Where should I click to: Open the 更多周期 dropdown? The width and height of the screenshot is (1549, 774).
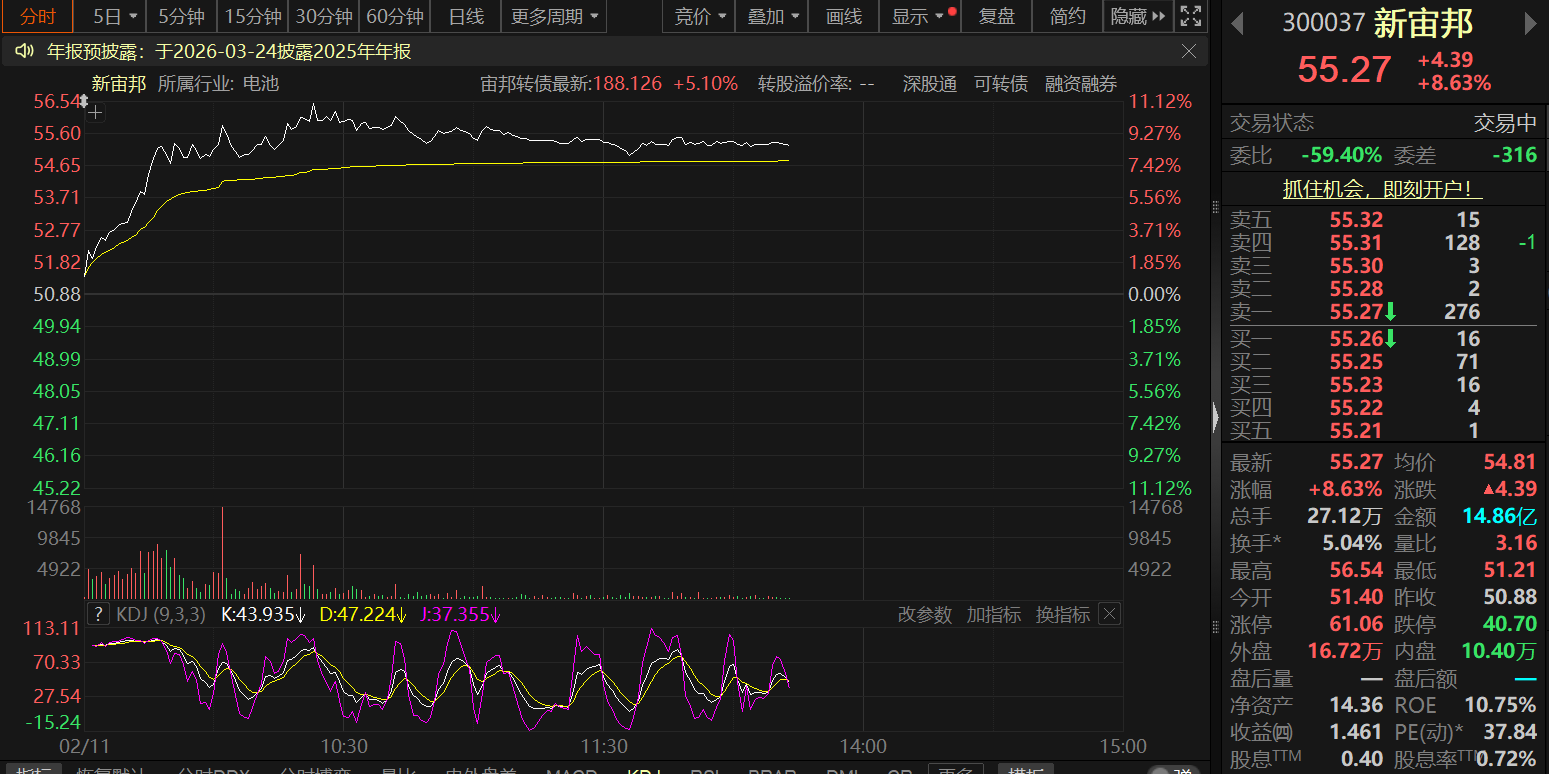[x=555, y=16]
